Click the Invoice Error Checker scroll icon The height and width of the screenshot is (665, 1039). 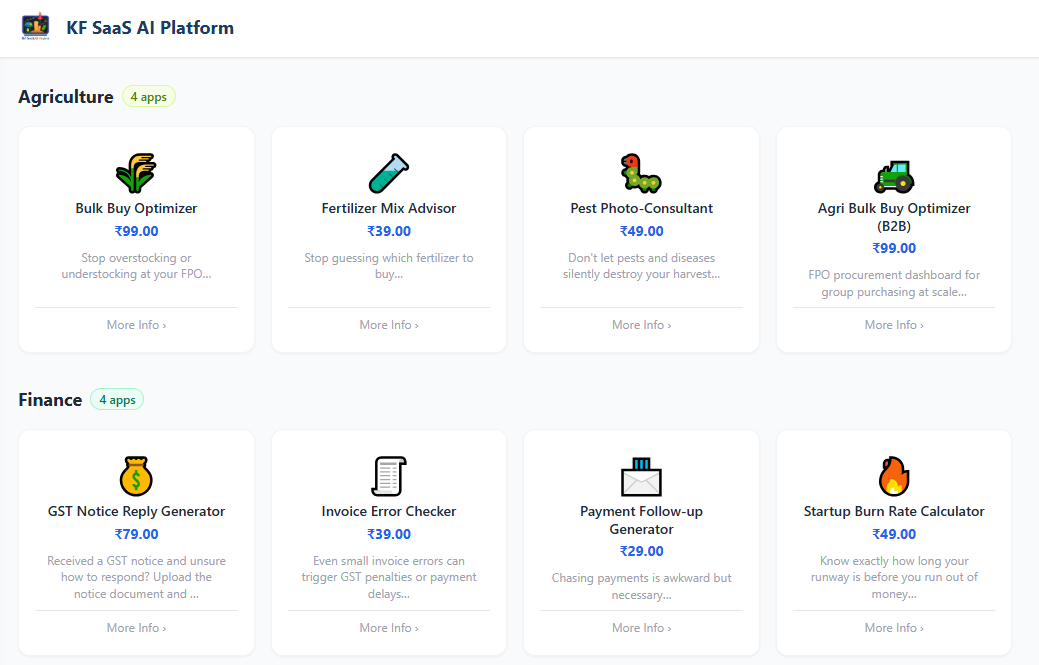[x=388, y=477]
